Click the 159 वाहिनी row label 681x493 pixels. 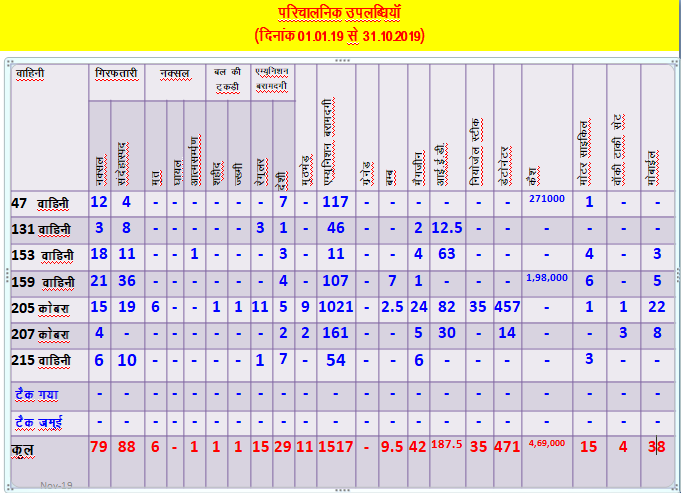click(x=43, y=282)
